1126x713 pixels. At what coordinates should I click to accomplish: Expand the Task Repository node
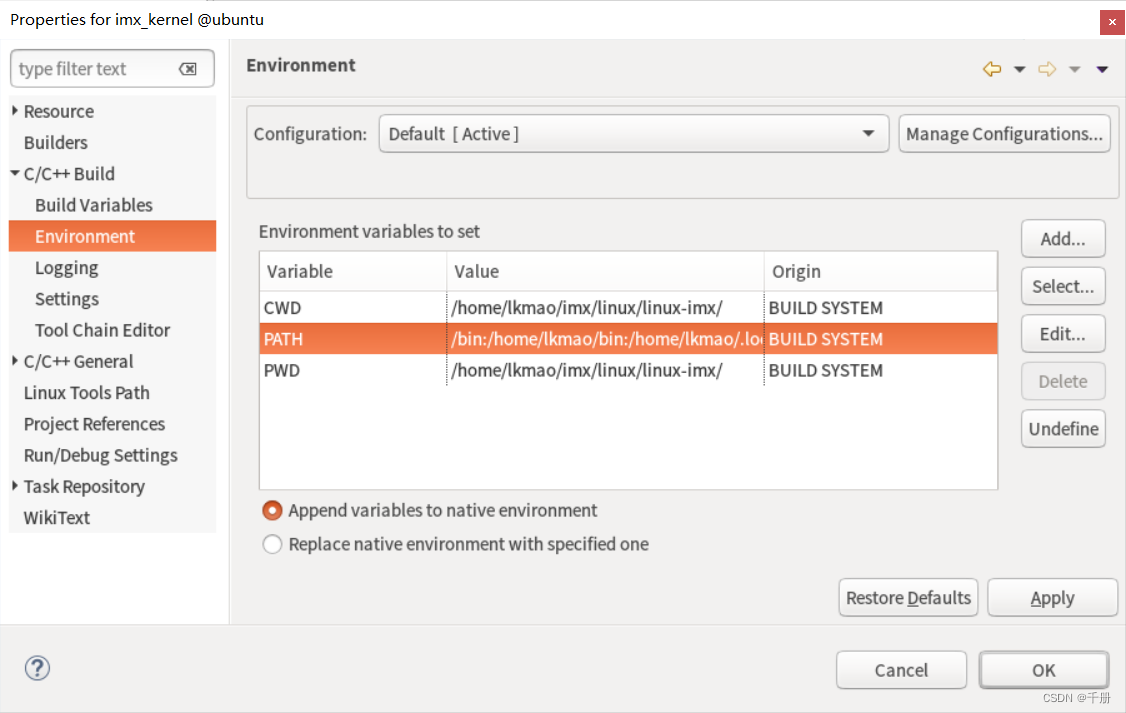click(x=15, y=486)
